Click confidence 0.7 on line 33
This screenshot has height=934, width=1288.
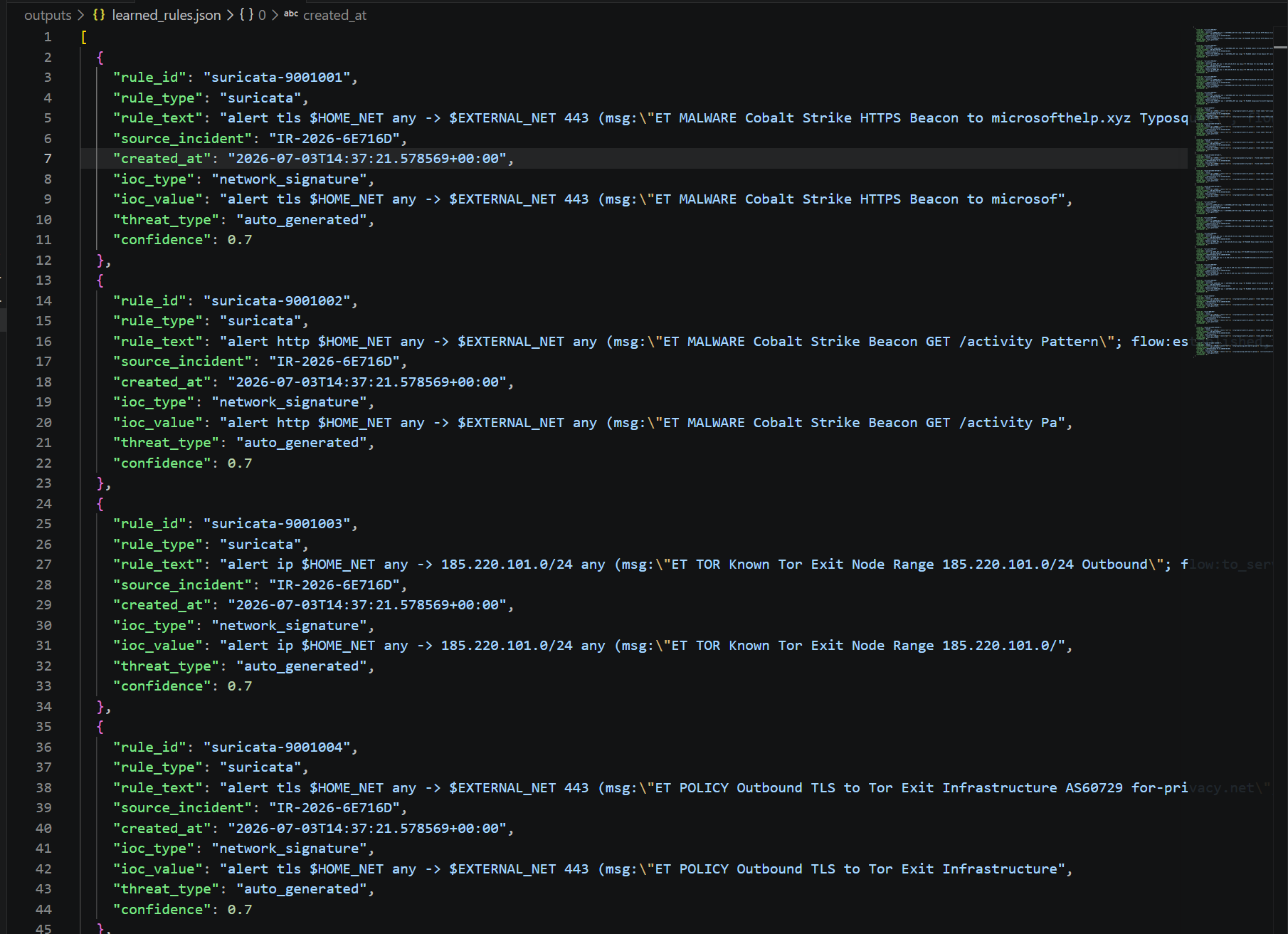[240, 686]
